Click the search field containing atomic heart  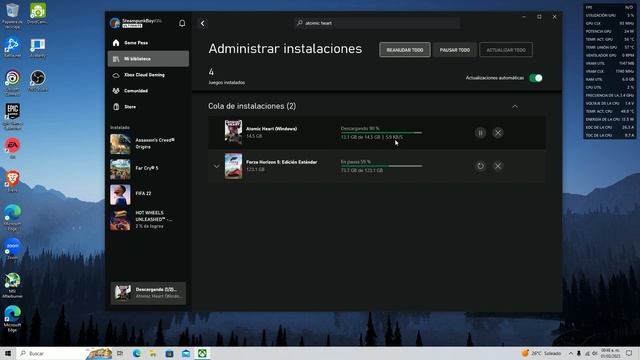(x=377, y=23)
